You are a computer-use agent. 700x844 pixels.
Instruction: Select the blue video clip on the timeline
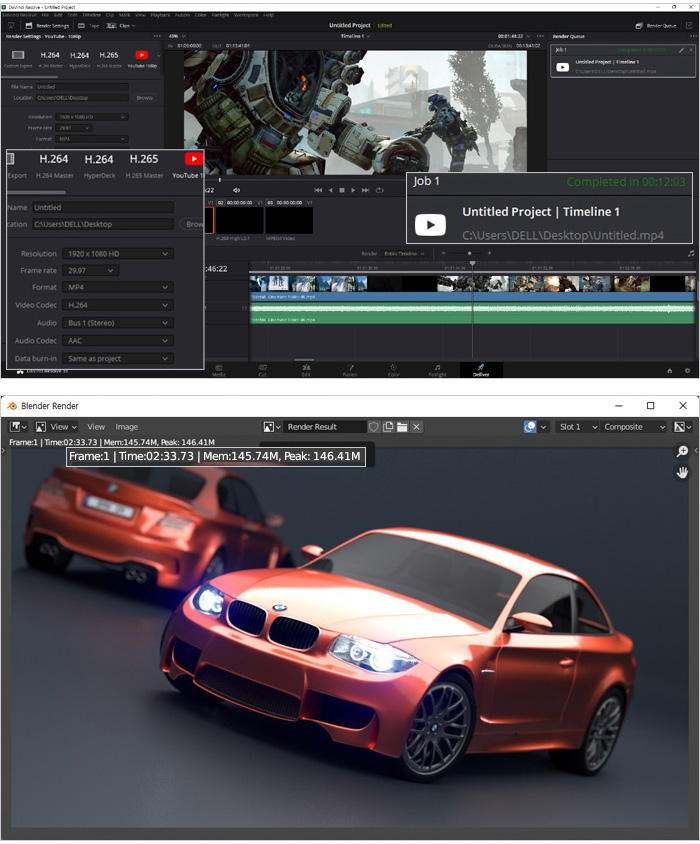pos(472,288)
